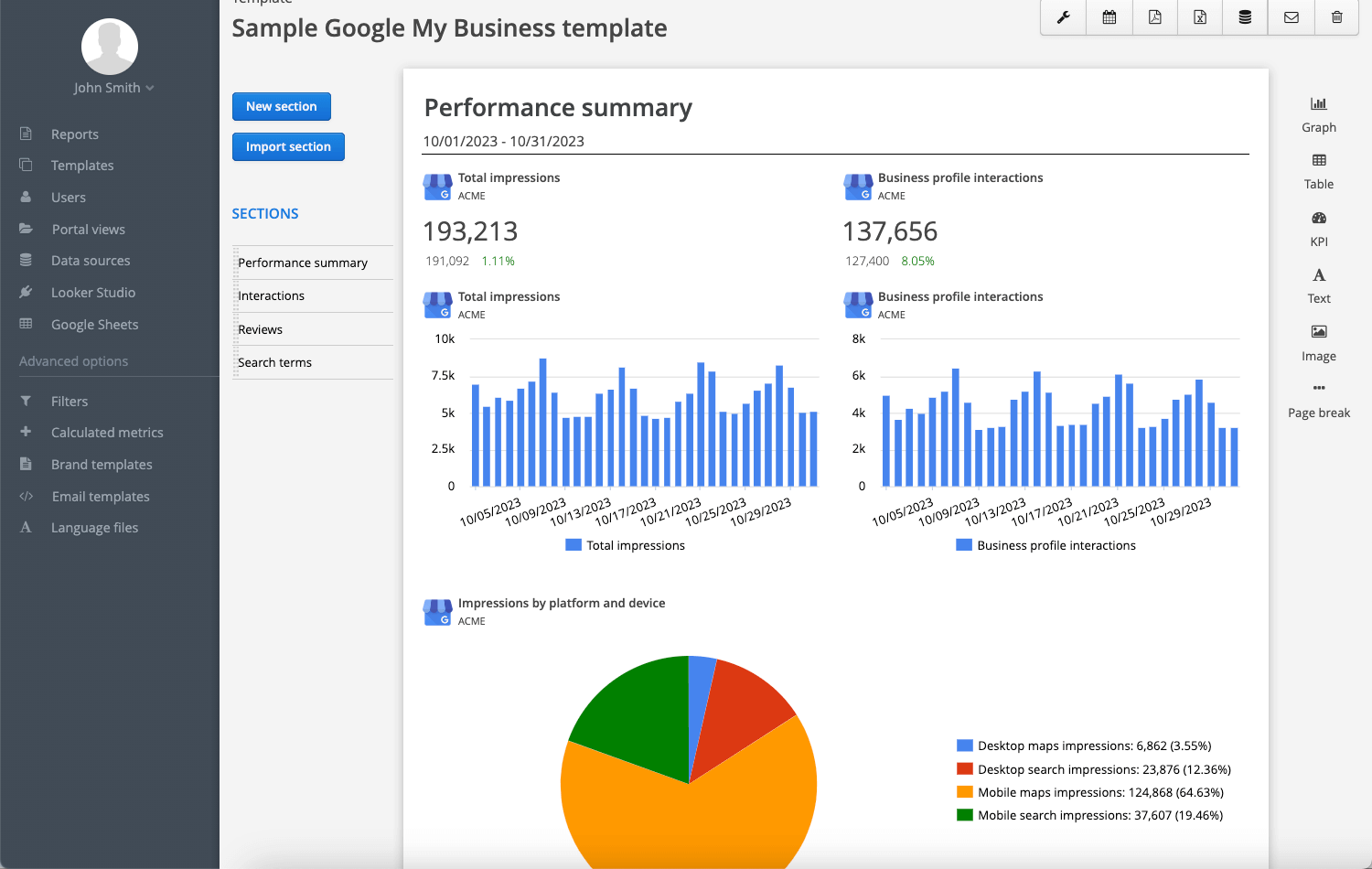Click the Import section button
The width and height of the screenshot is (1372, 869).
[x=288, y=146]
